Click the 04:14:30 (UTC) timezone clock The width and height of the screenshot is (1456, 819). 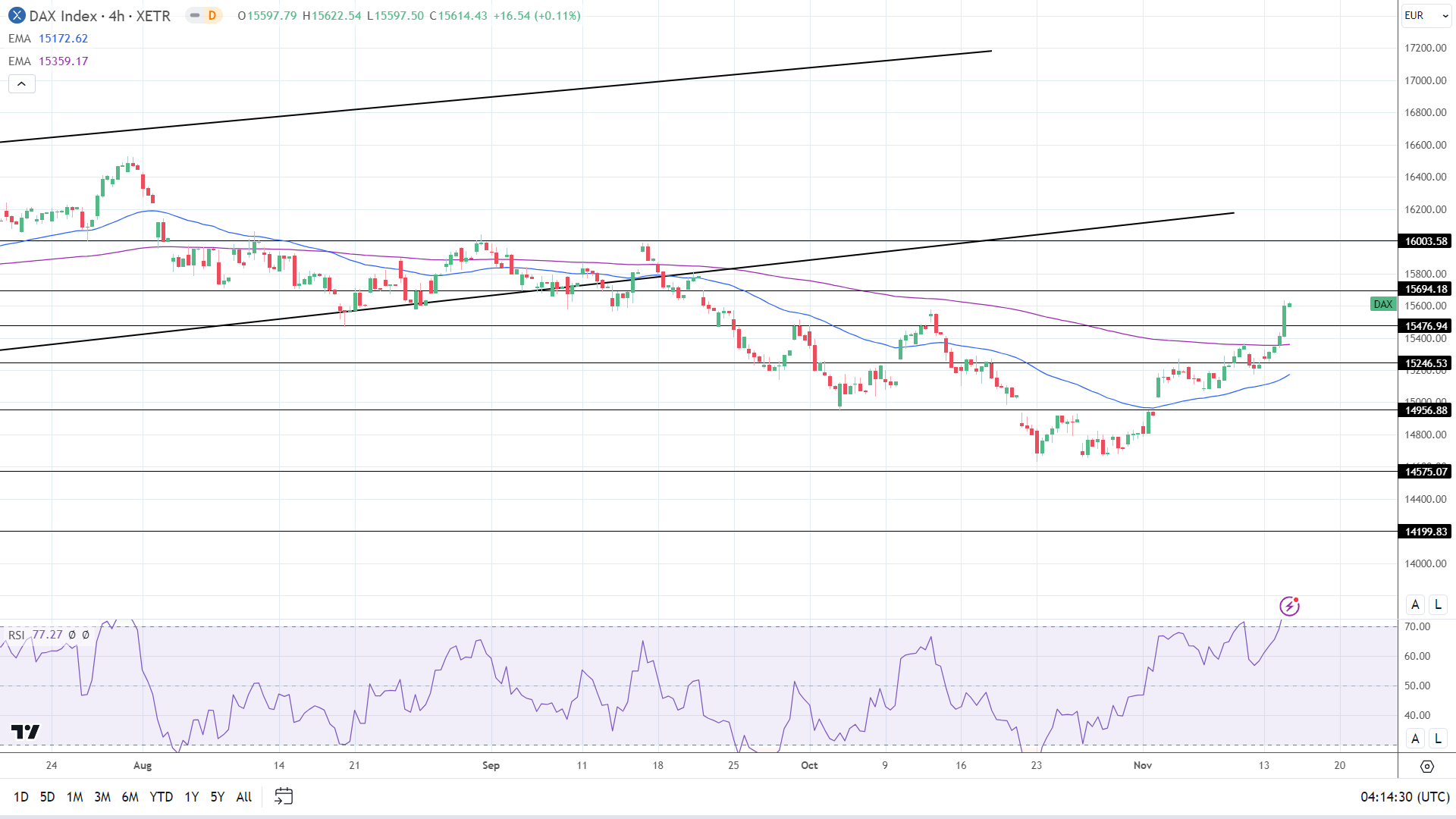(x=1405, y=797)
